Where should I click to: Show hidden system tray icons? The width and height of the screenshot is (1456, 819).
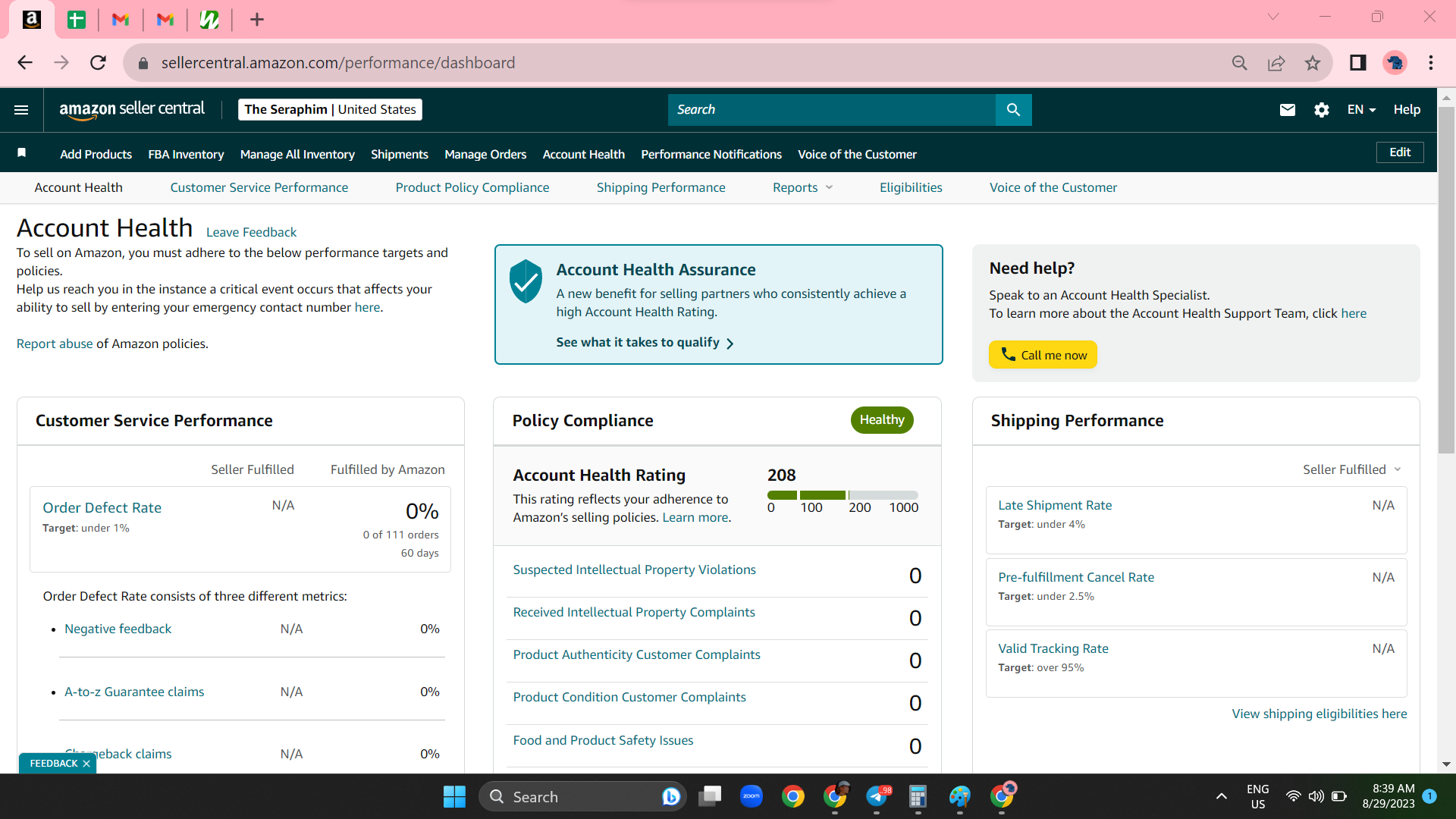(x=1221, y=796)
